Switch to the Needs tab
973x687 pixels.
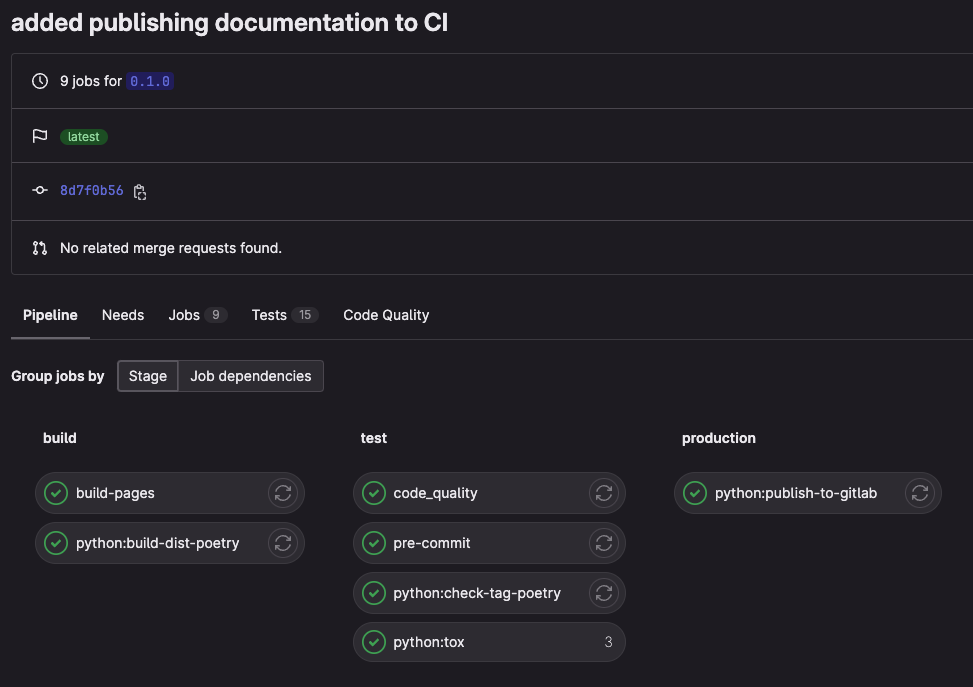click(123, 315)
